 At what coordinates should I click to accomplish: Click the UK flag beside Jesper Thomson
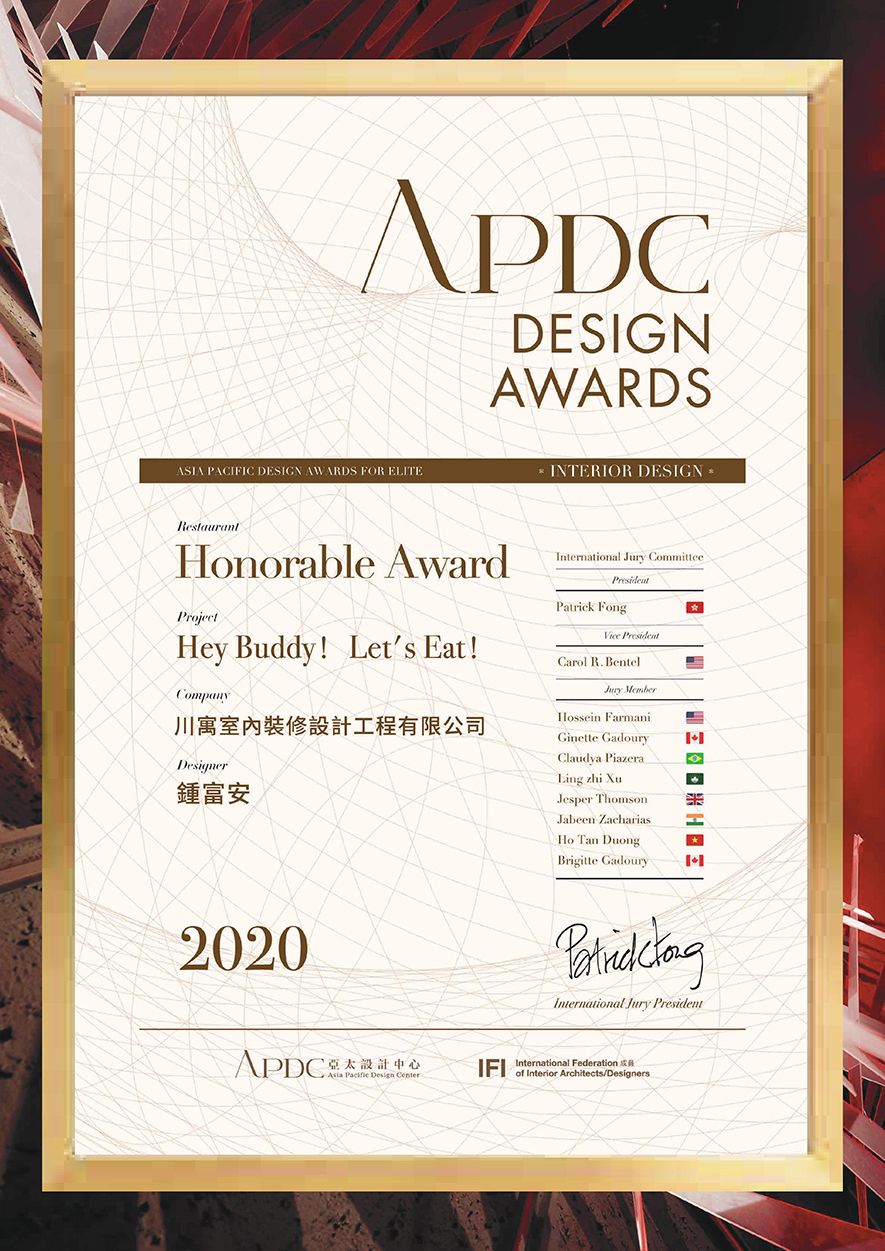(695, 799)
